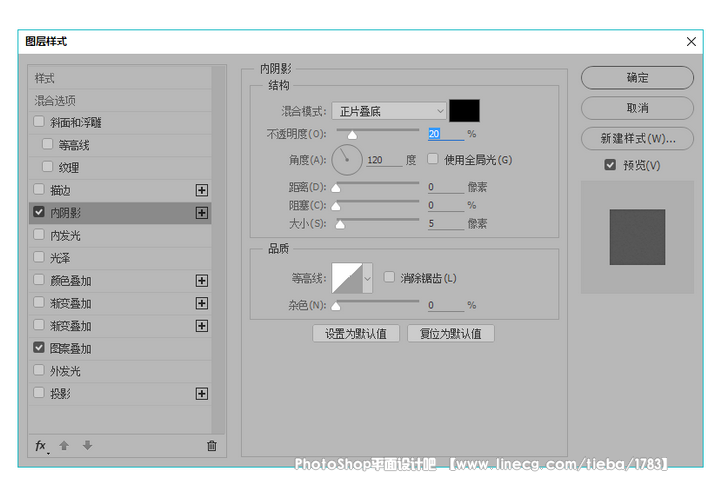
Task: Click the 新建样式(W)... button
Action: [x=637, y=138]
